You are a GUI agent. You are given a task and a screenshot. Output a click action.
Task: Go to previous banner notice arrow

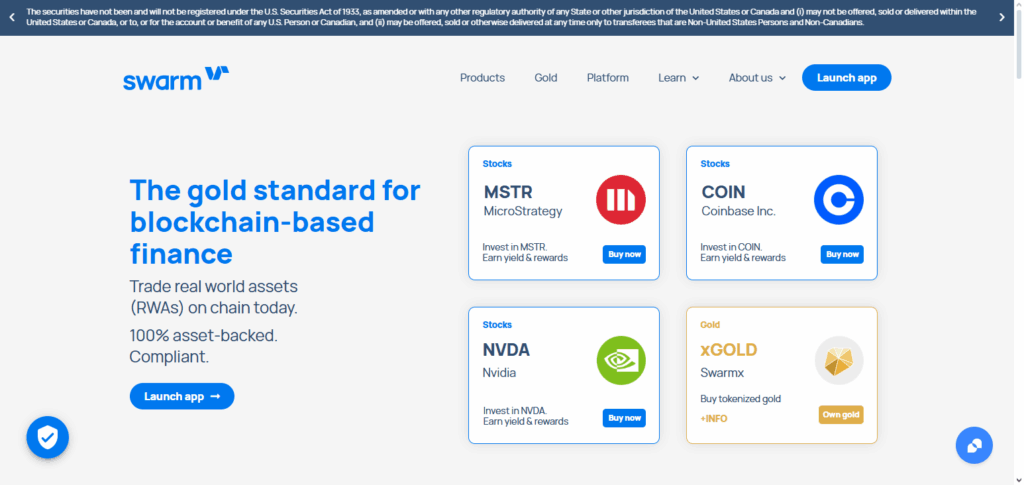pyautogui.click(x=12, y=17)
